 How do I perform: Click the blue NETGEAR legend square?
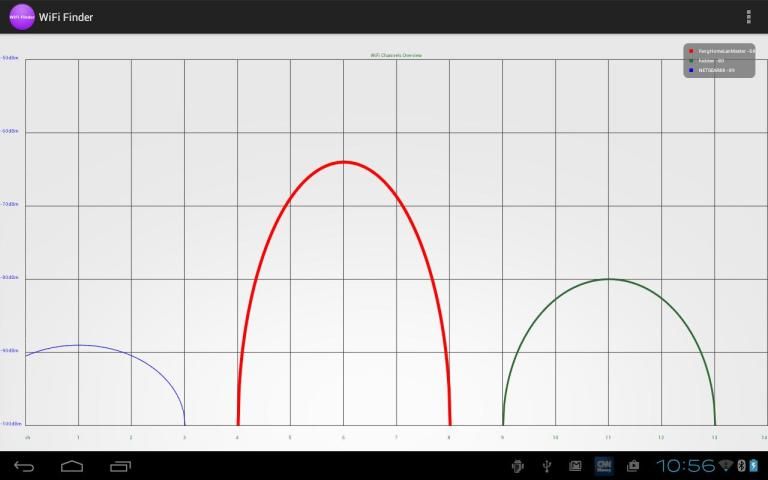[x=690, y=70]
